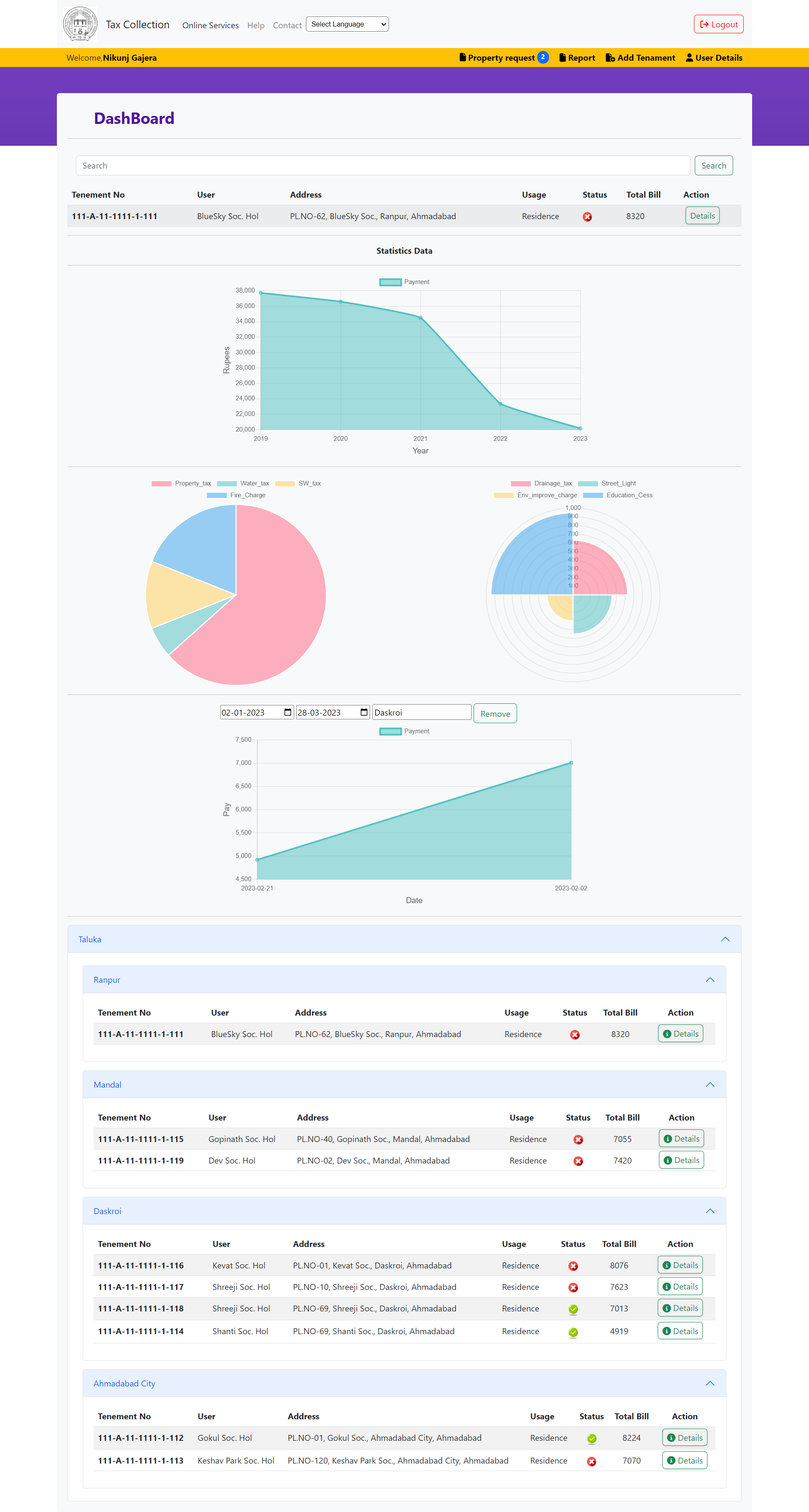Image resolution: width=809 pixels, height=1512 pixels.
Task: Click the red status icon for tenement 111-A-11-1111-1-116
Action: [x=573, y=1266]
